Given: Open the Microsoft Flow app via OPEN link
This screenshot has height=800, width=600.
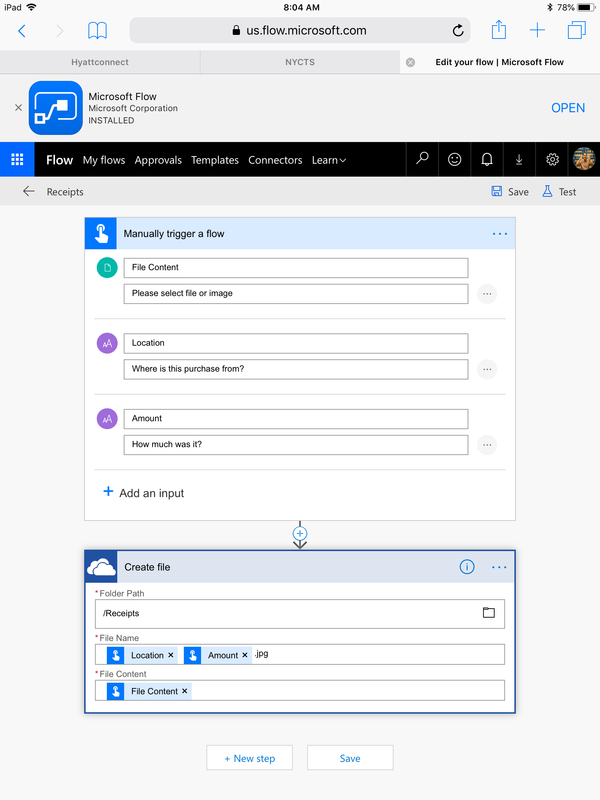Looking at the screenshot, I should click(x=568, y=108).
